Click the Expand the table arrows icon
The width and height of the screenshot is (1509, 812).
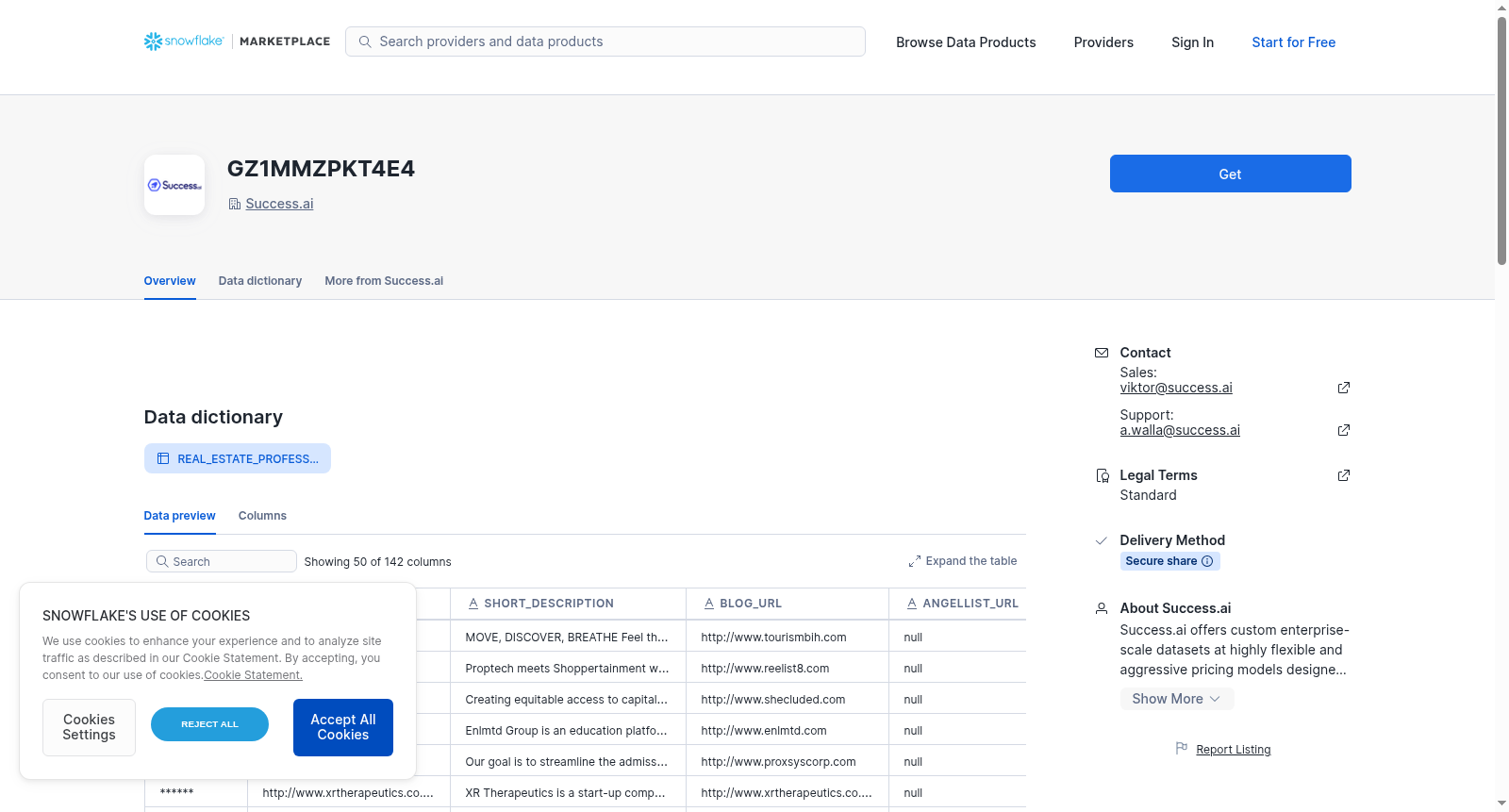click(x=914, y=561)
